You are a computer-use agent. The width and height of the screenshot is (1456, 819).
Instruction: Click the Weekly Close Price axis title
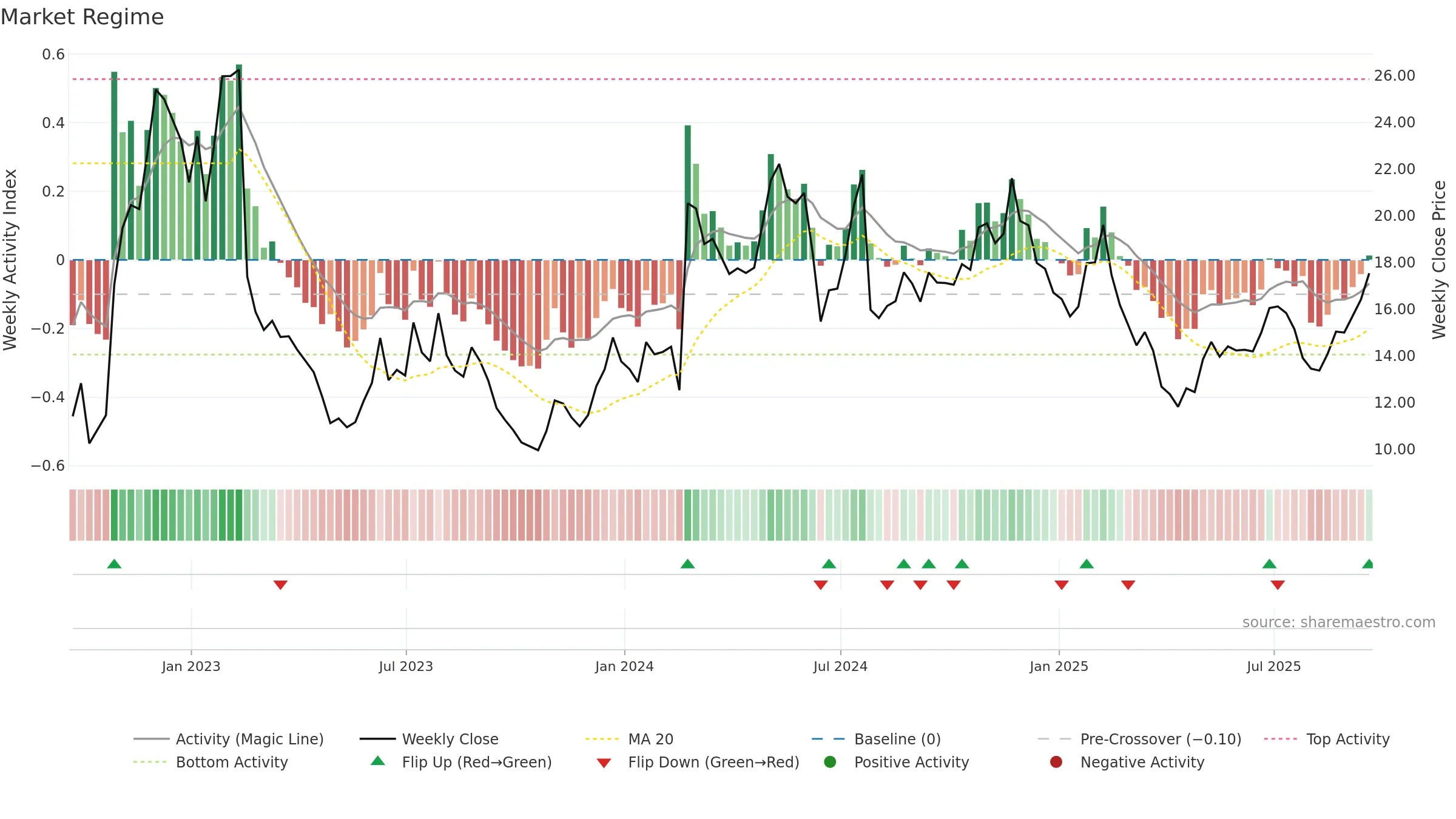point(1439,260)
